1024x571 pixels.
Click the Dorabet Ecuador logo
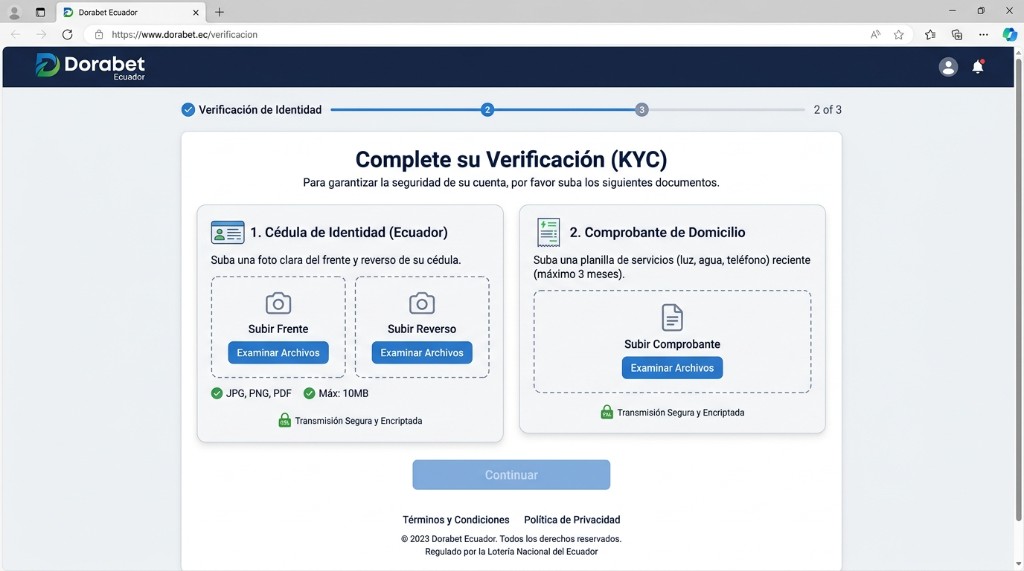point(90,67)
